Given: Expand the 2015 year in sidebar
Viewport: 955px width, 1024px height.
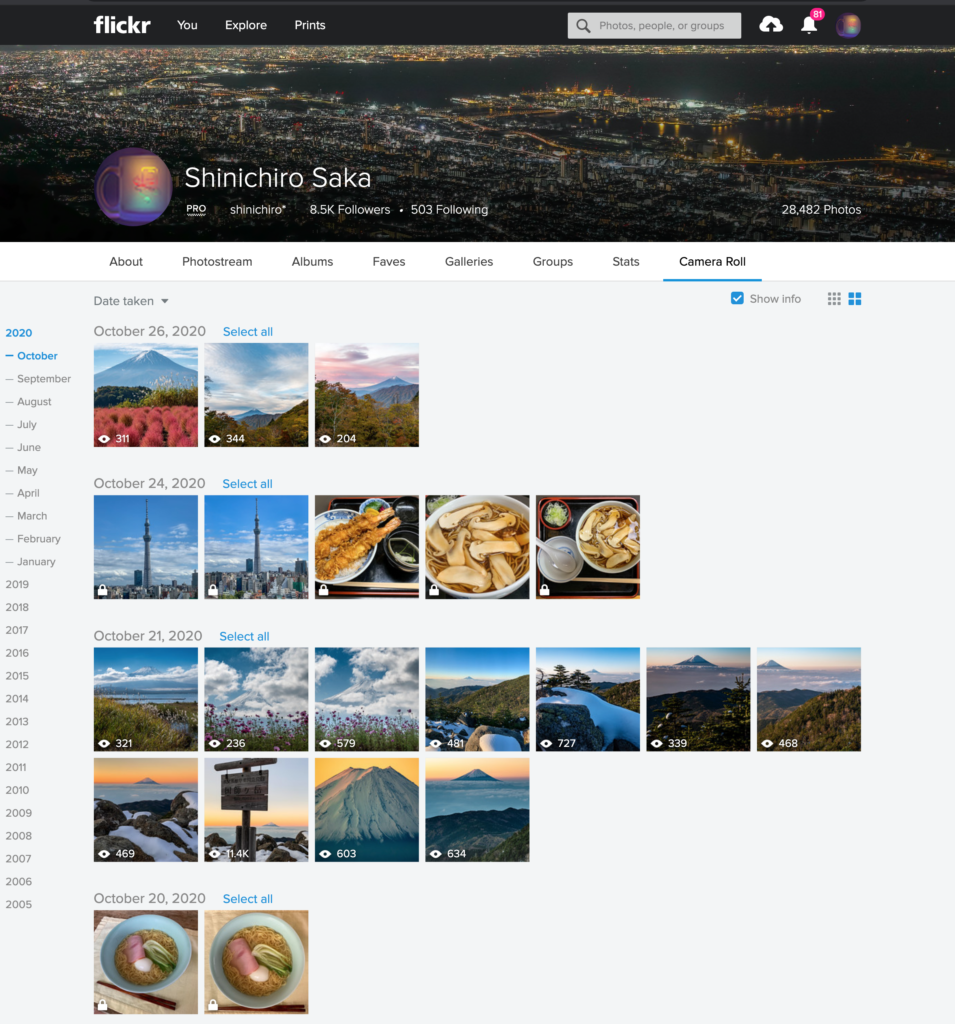Looking at the screenshot, I should 17,676.
